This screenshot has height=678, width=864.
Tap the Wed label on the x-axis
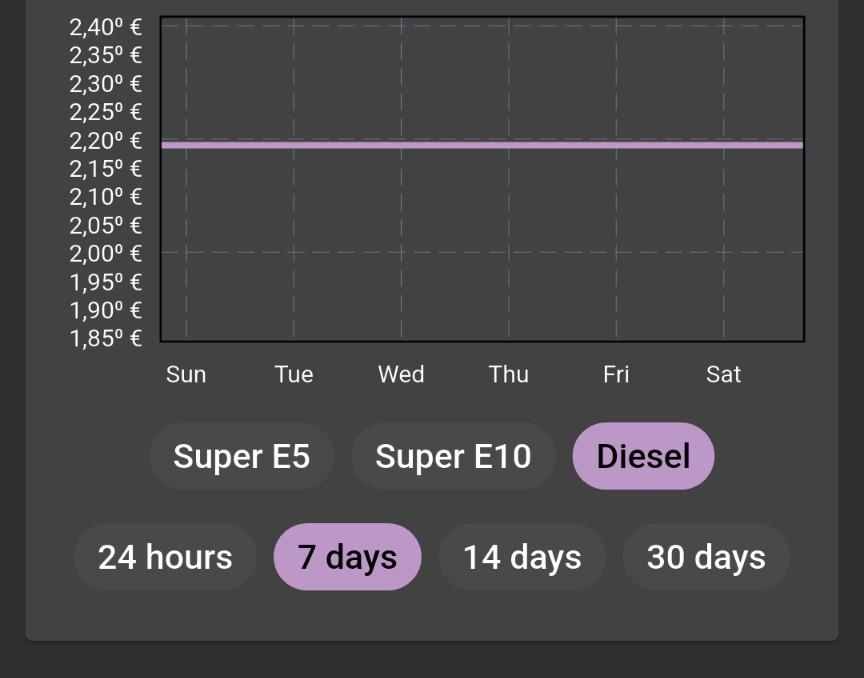point(401,375)
